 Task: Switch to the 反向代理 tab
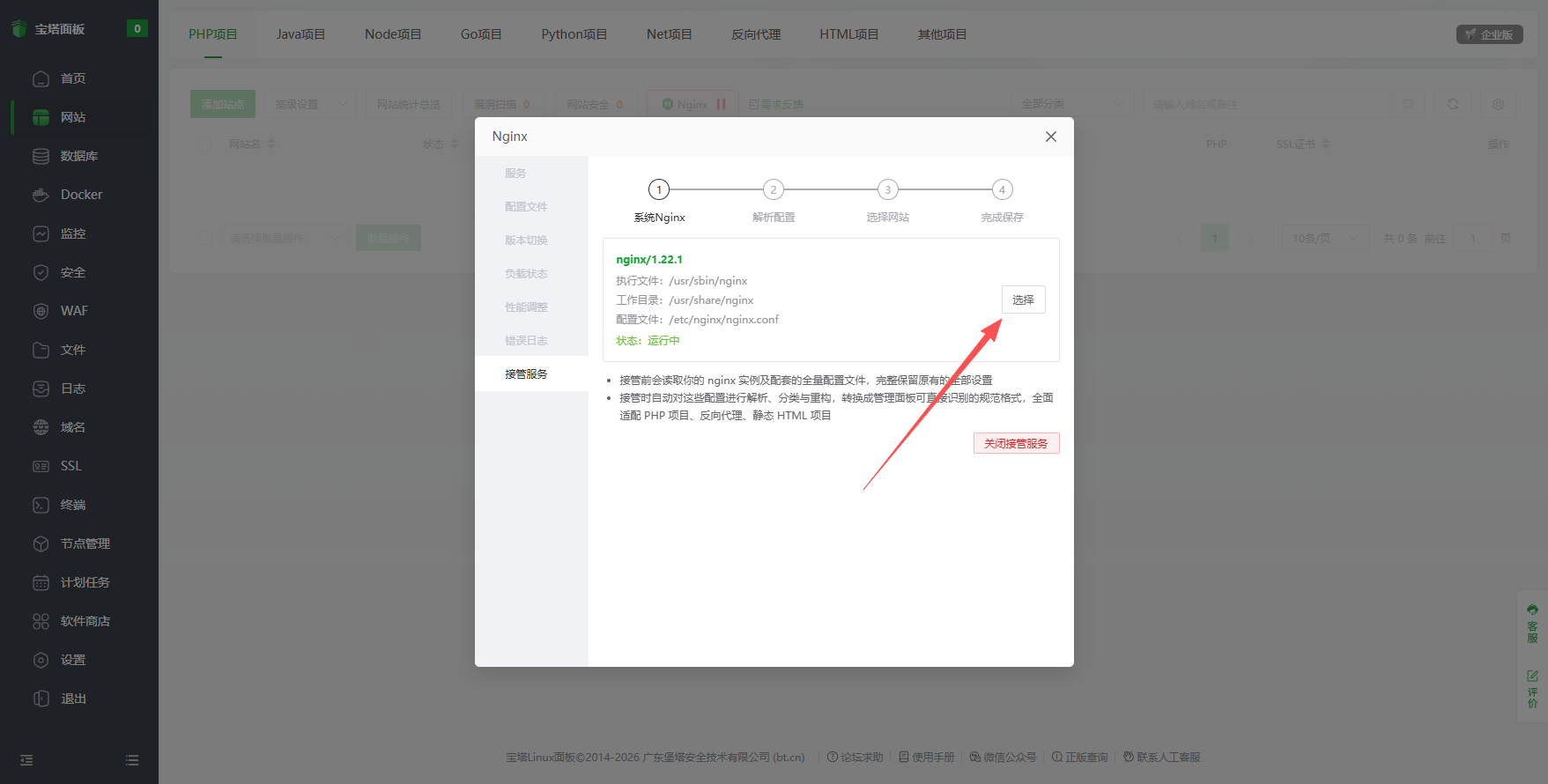click(756, 34)
